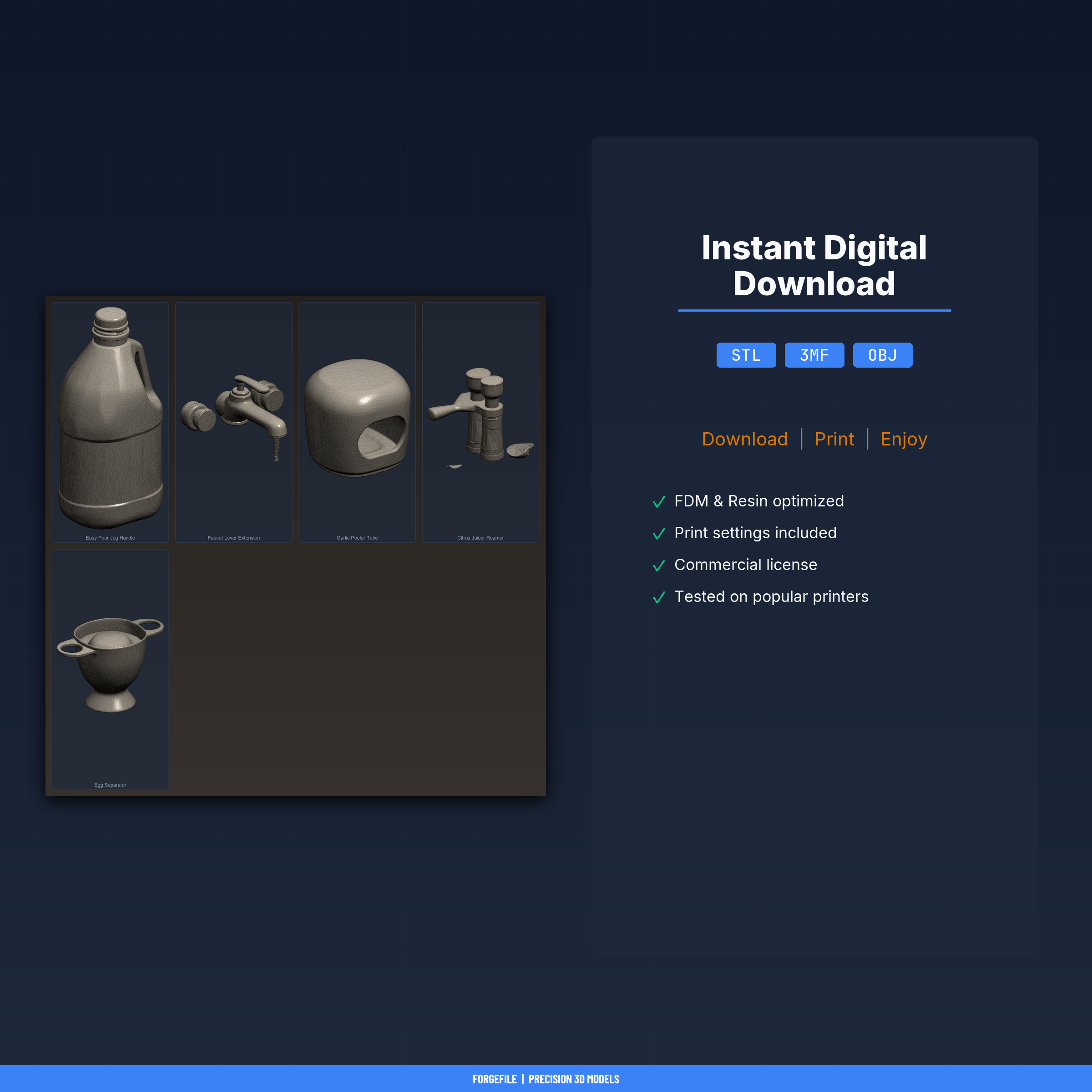
Task: Click the checkmark beside Tested on popular printers
Action: point(658,597)
